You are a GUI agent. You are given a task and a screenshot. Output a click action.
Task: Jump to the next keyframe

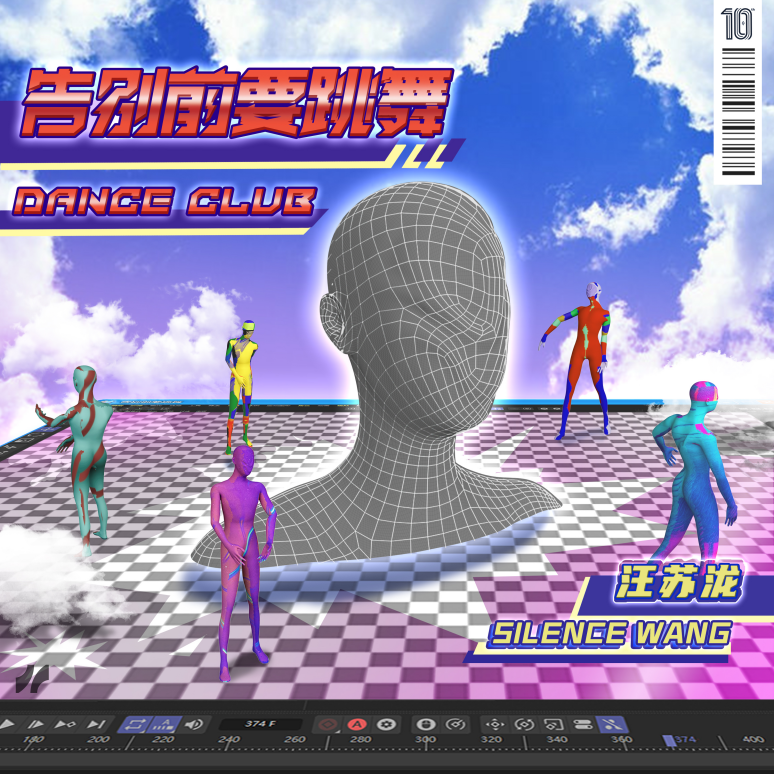click(x=65, y=724)
